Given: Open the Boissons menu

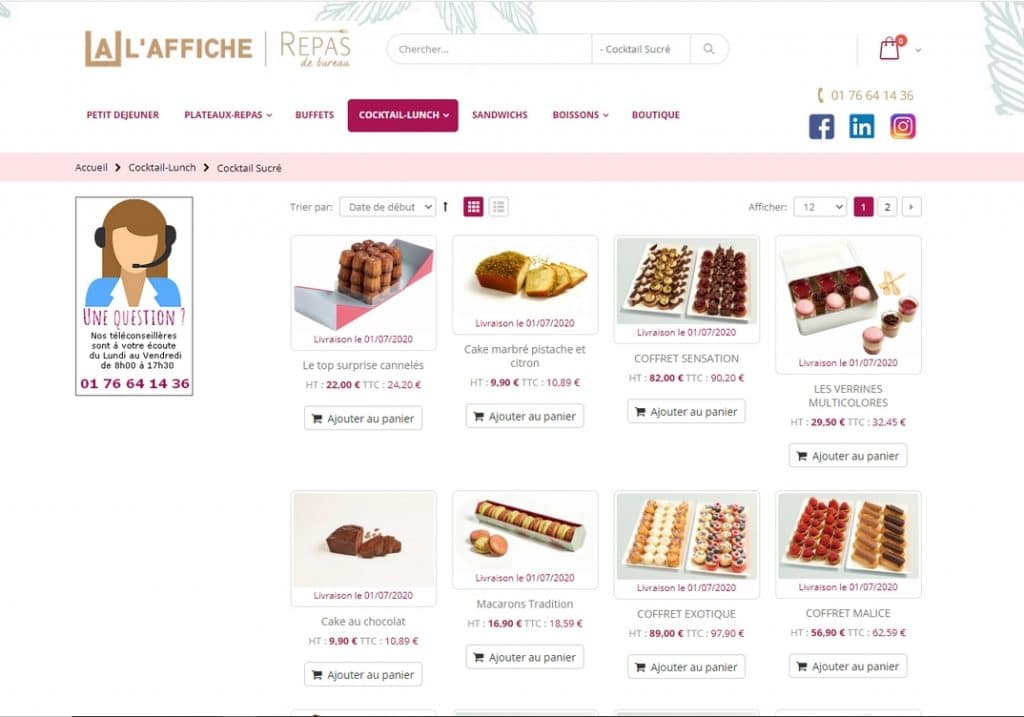Looking at the screenshot, I should (x=581, y=115).
